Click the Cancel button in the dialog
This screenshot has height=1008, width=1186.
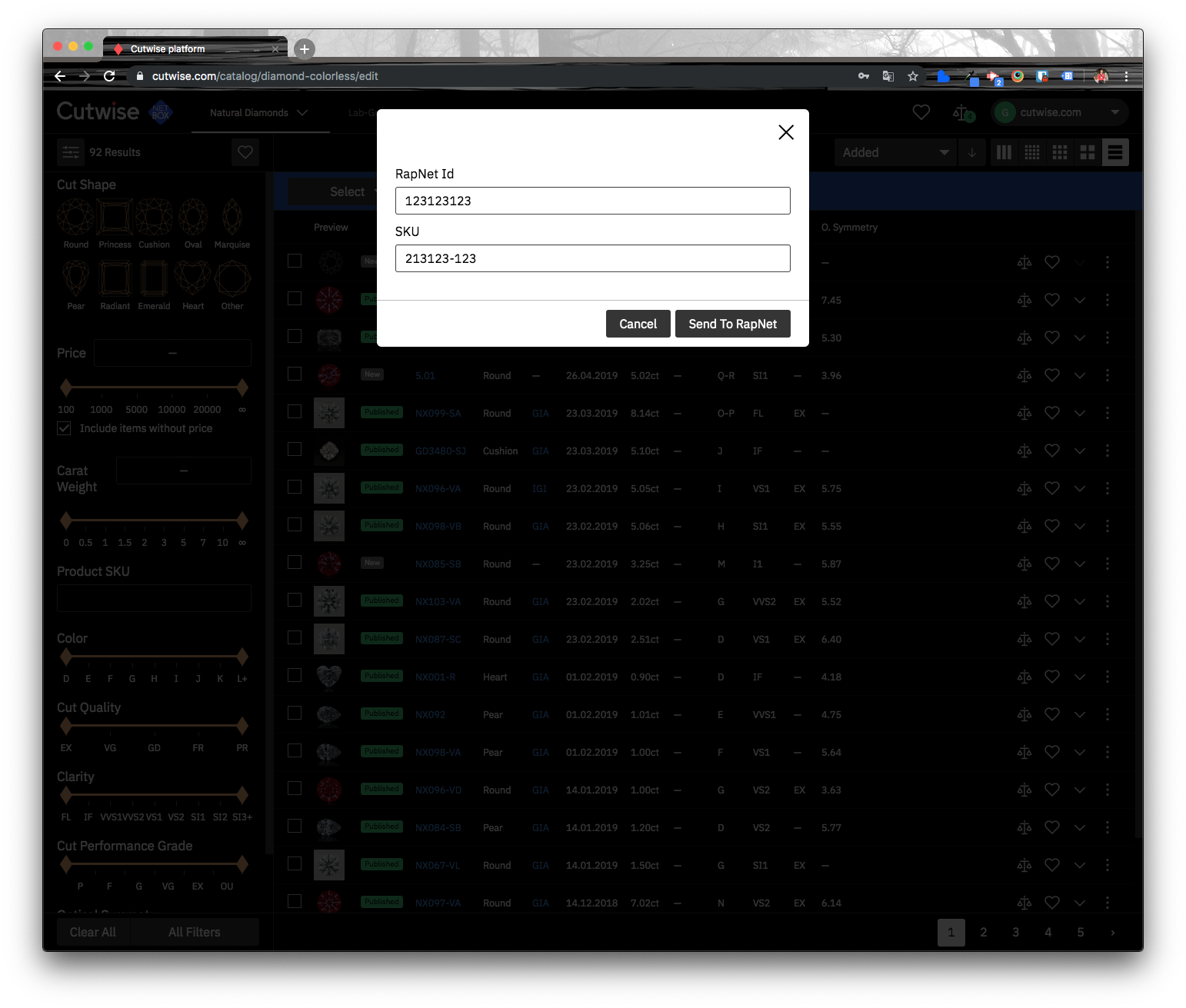638,324
